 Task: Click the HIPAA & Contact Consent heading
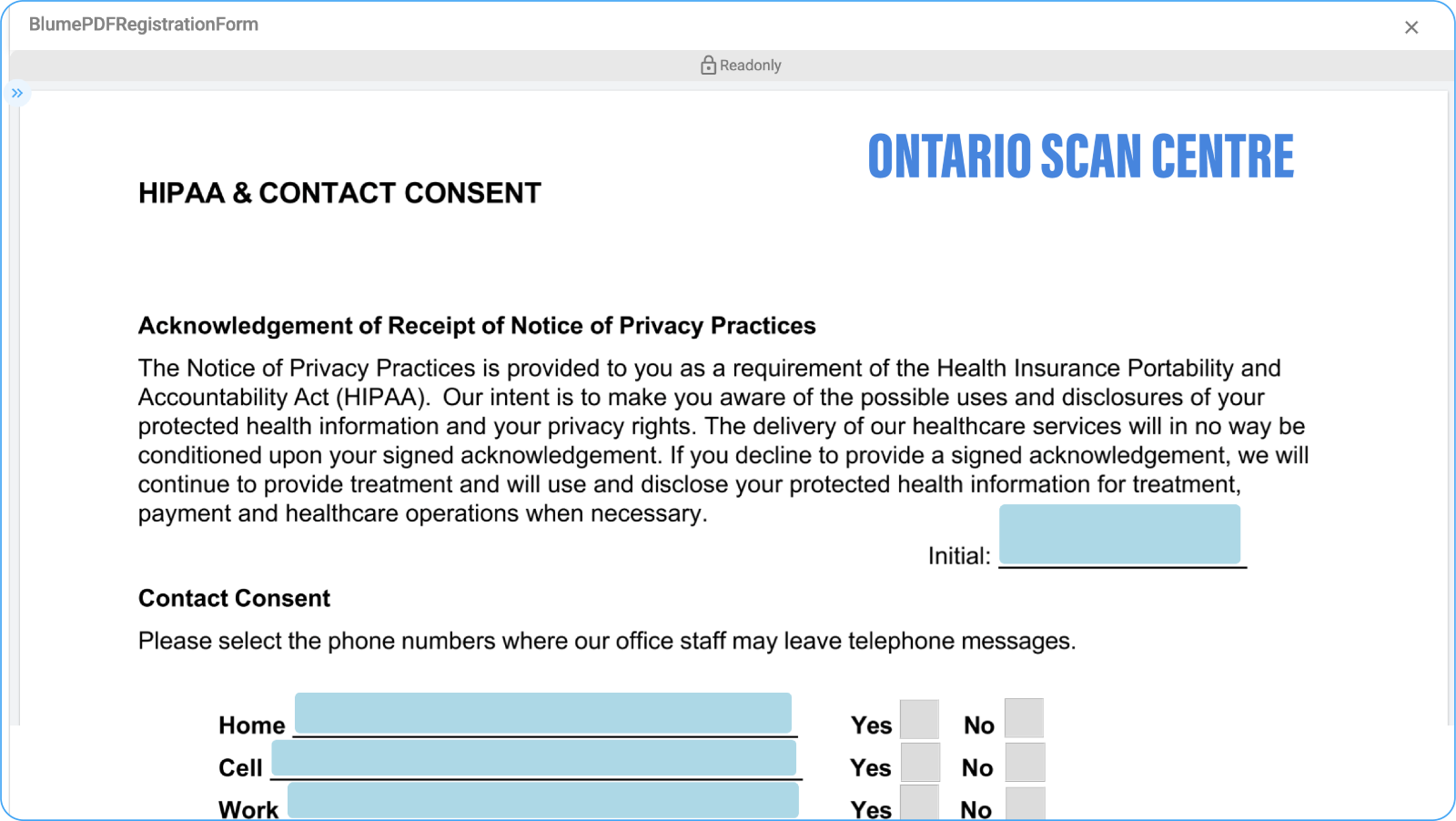pyautogui.click(x=339, y=193)
